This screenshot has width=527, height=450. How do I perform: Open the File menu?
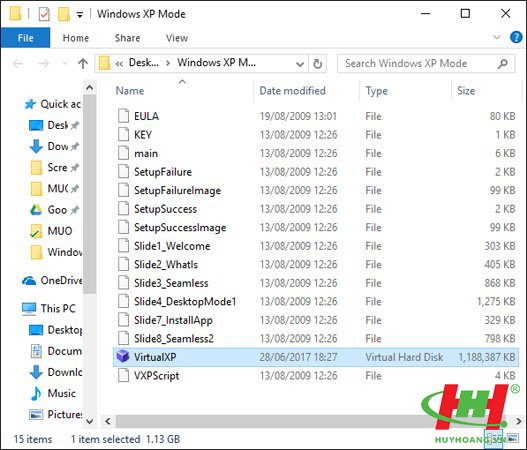pos(26,38)
